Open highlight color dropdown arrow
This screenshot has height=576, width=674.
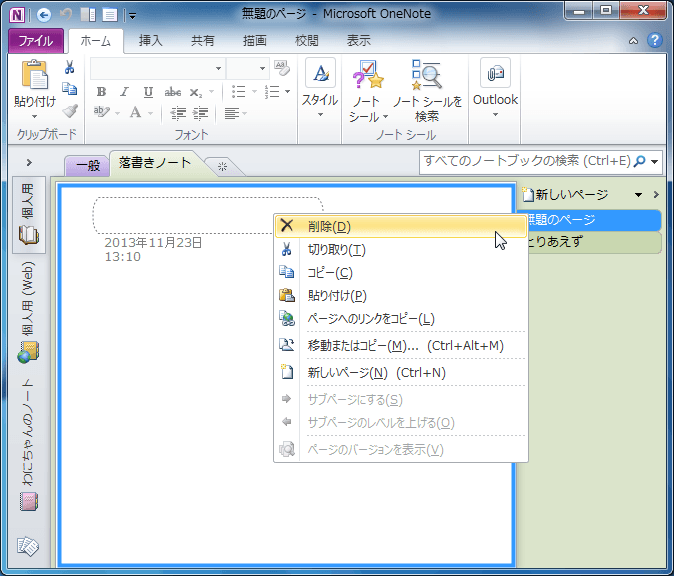pos(117,113)
